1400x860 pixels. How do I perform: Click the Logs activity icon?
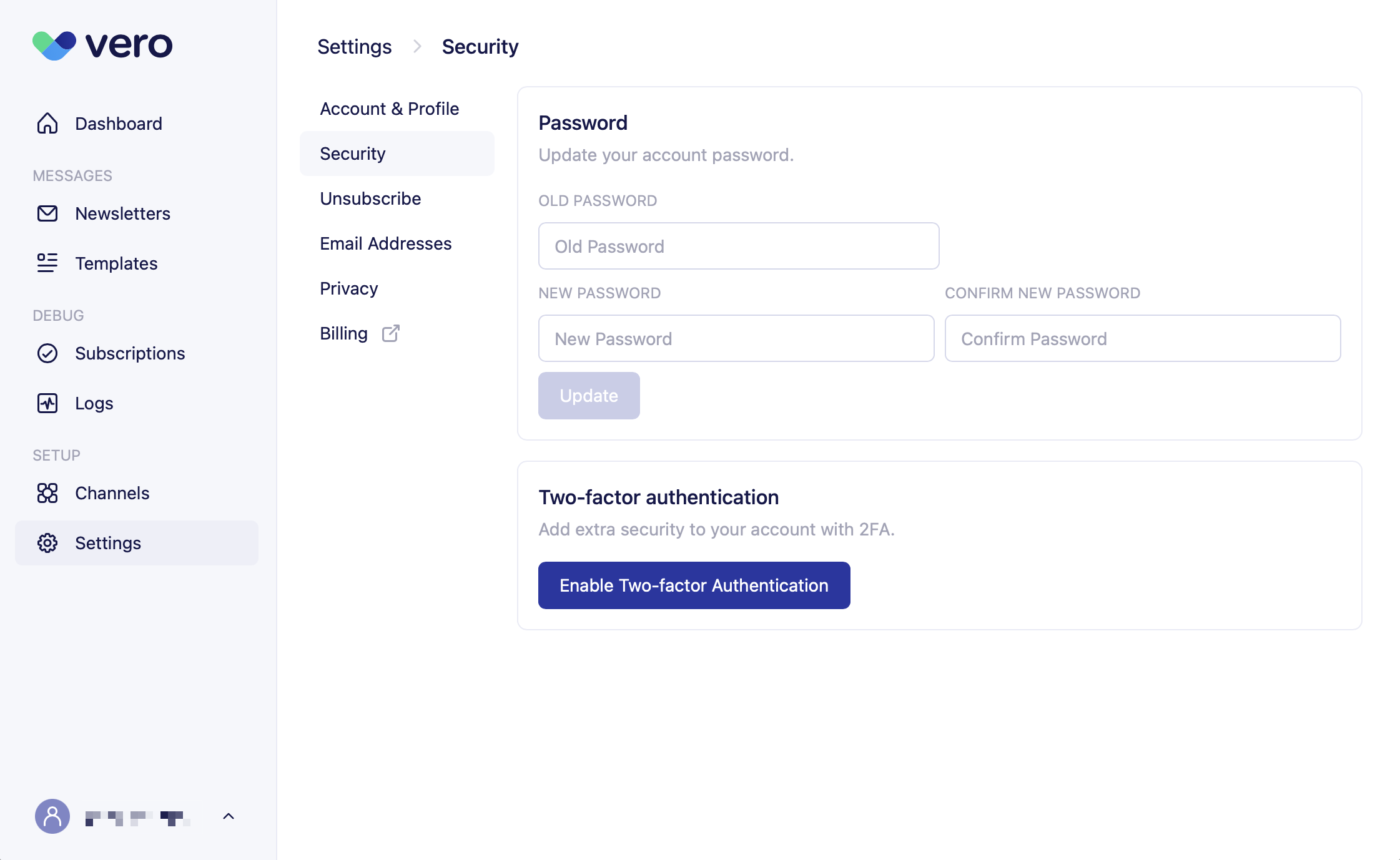(x=47, y=403)
